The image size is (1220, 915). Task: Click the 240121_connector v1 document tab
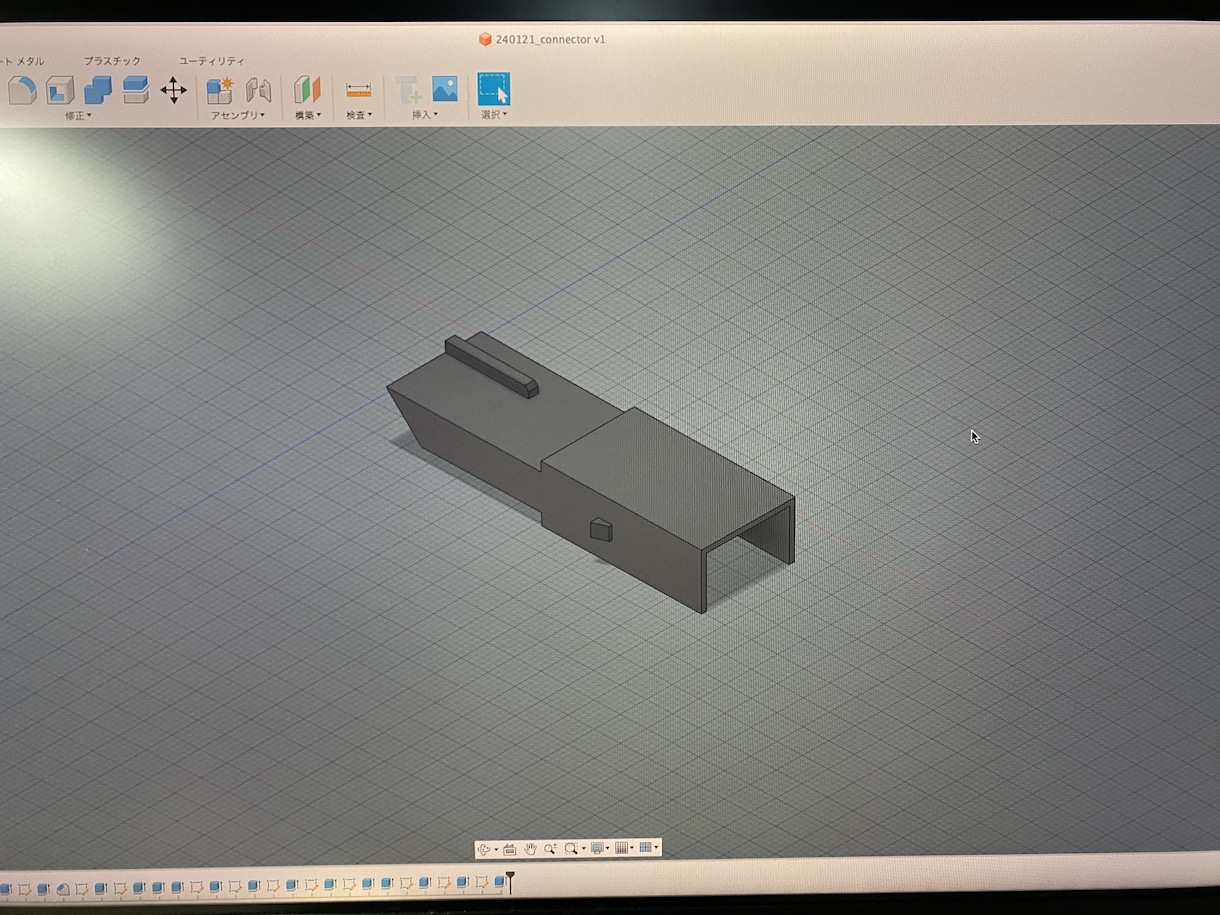tap(542, 39)
